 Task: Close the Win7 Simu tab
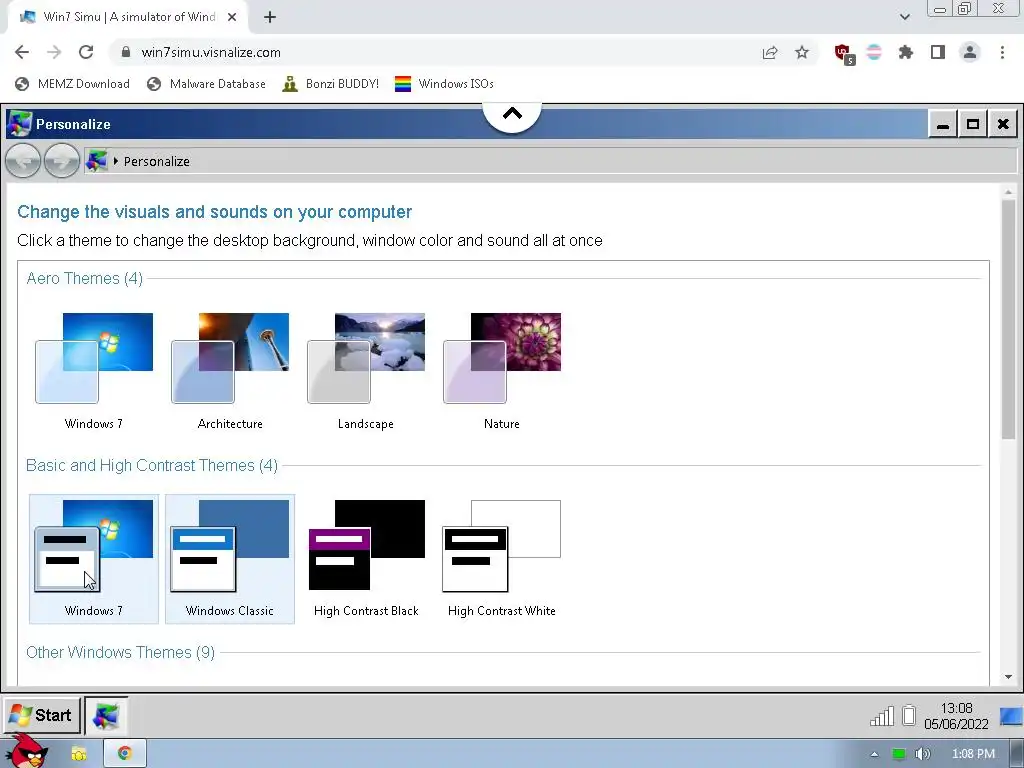(x=232, y=17)
